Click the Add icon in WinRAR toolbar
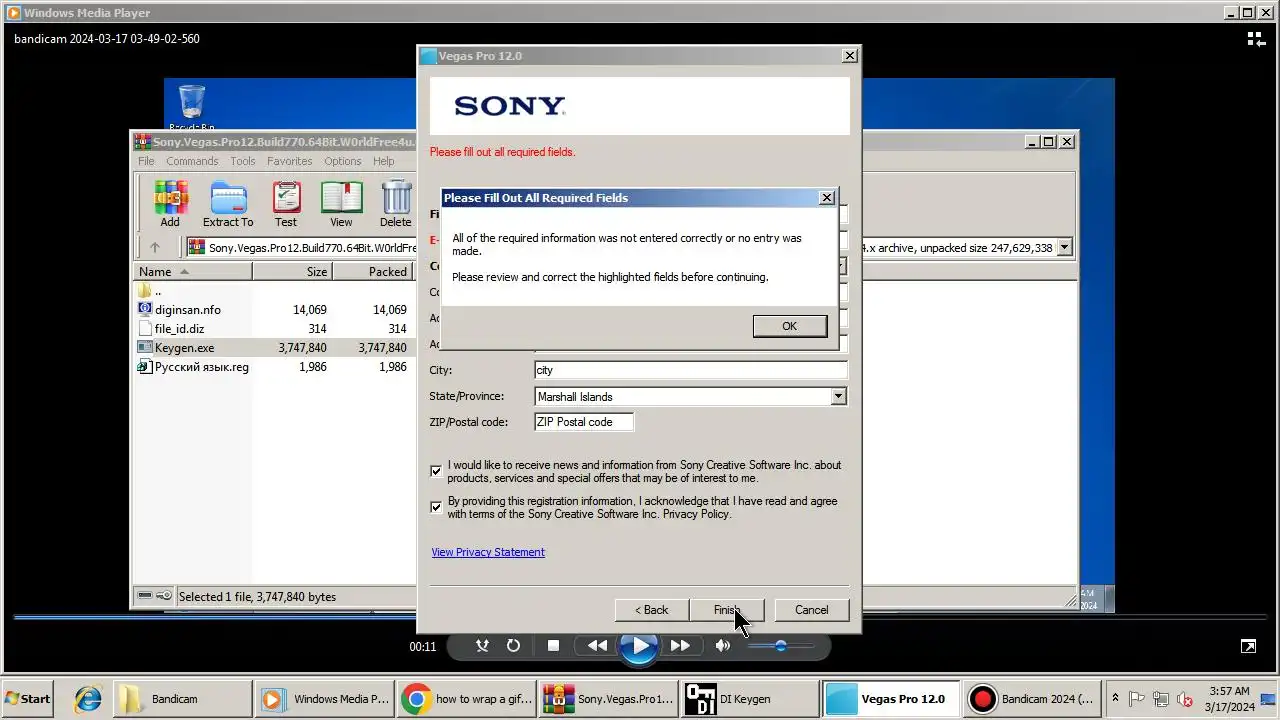 170,203
